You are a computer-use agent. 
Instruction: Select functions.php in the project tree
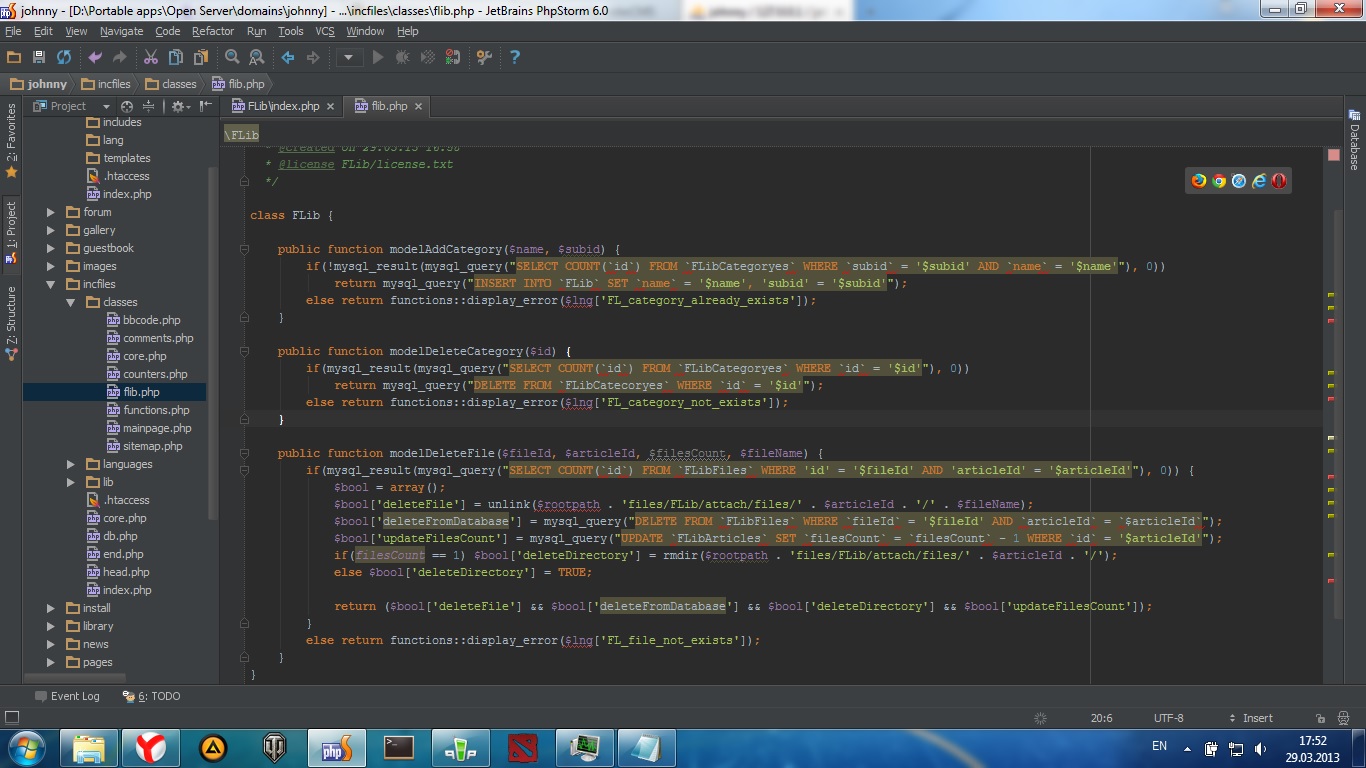pos(156,410)
